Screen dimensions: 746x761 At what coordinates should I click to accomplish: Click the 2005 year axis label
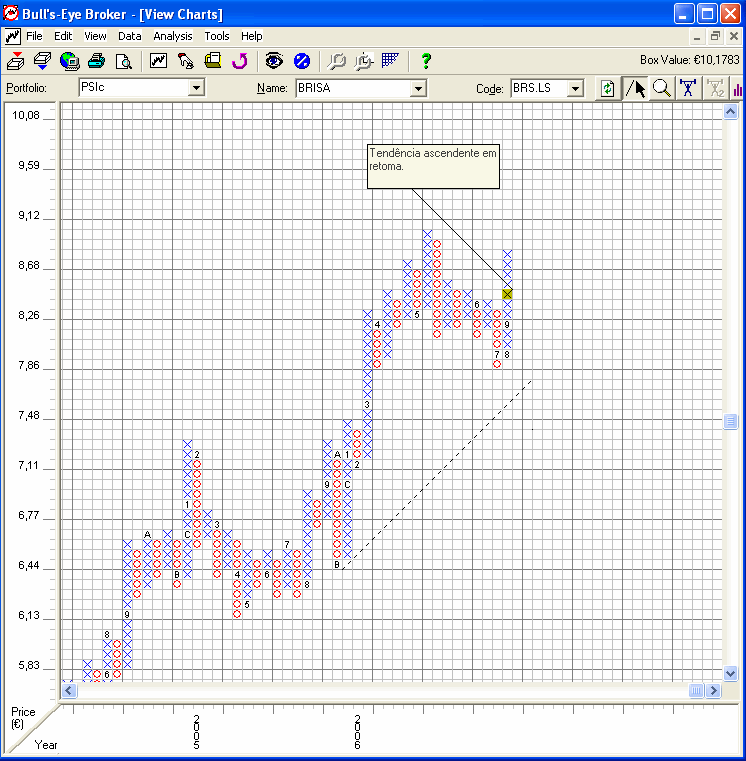[x=197, y=732]
